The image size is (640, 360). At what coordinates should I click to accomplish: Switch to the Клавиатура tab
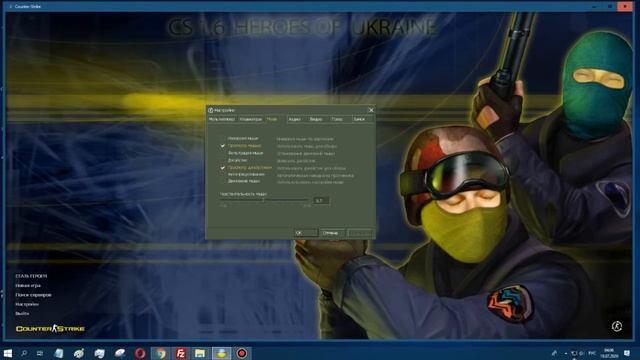click(251, 119)
